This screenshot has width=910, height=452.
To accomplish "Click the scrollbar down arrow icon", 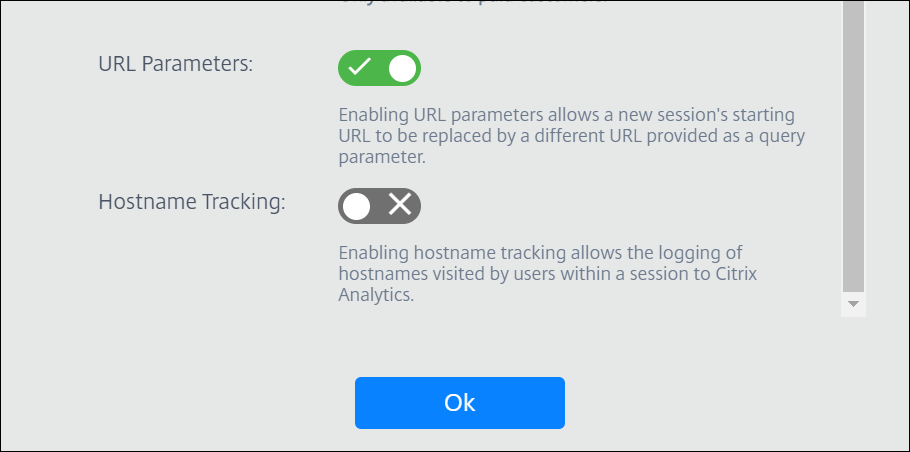I will pos(853,303).
